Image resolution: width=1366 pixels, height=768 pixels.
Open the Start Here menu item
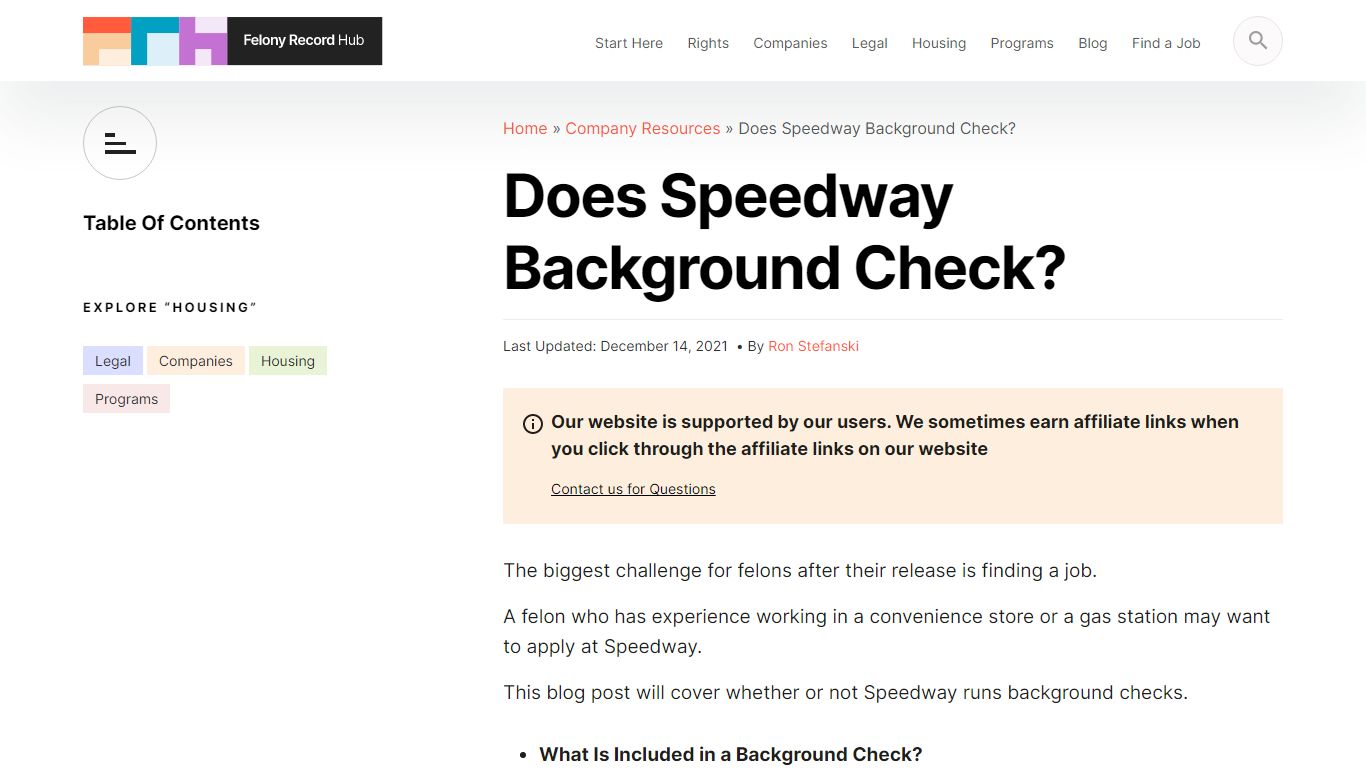pyautogui.click(x=628, y=43)
